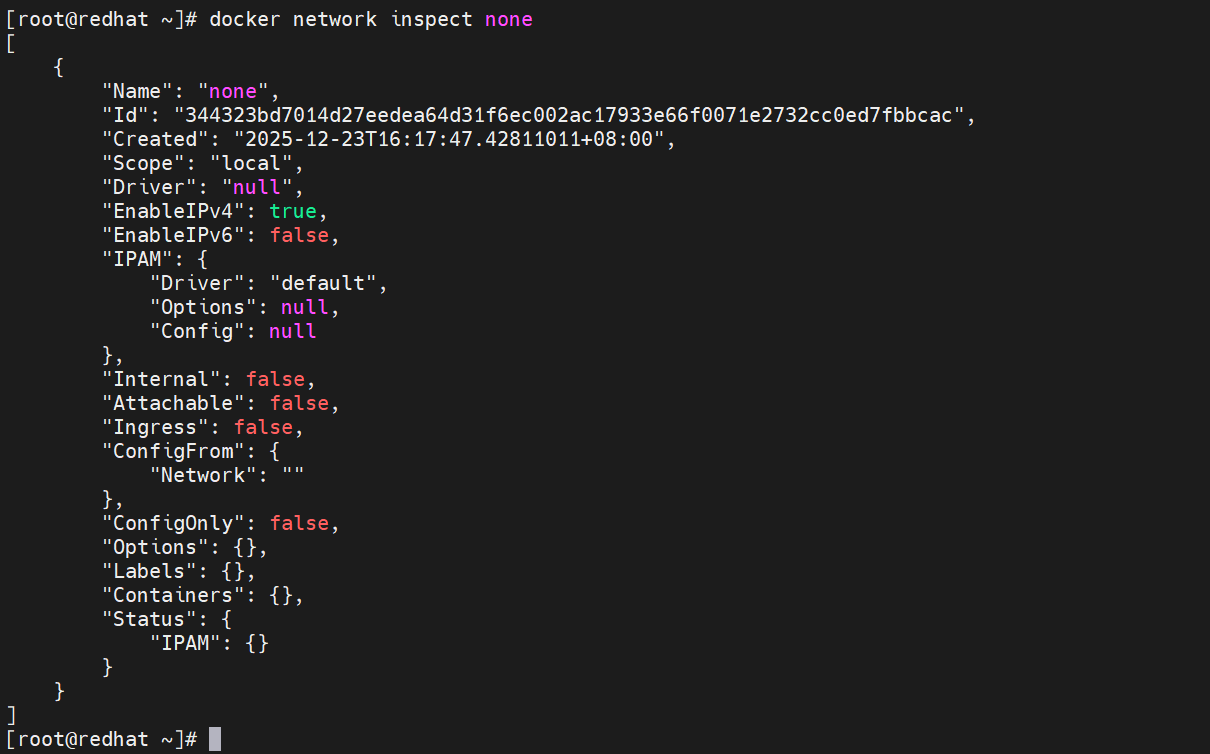The height and width of the screenshot is (754, 1210).
Task: Click the "Ingress" key name
Action: click(155, 427)
